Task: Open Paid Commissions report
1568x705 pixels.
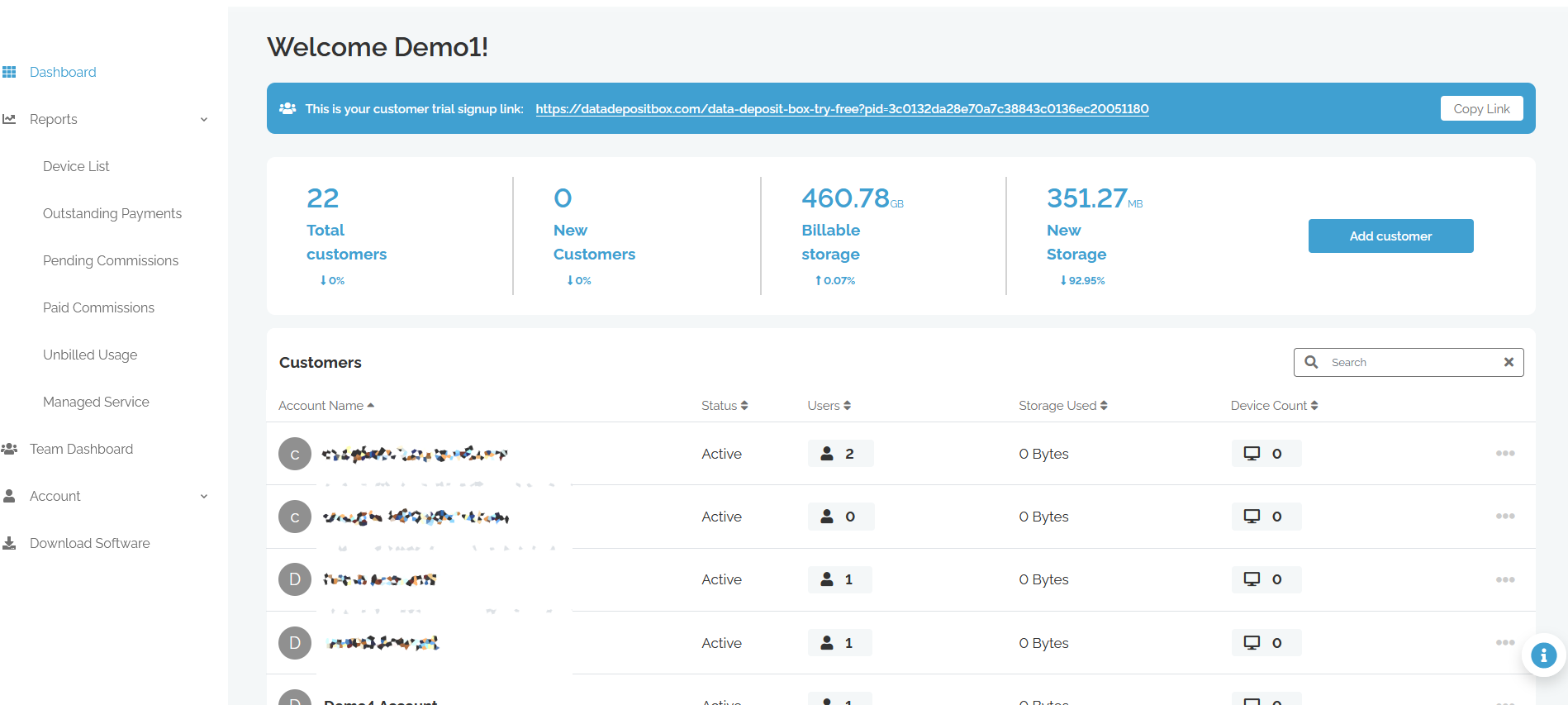Action: click(x=98, y=307)
